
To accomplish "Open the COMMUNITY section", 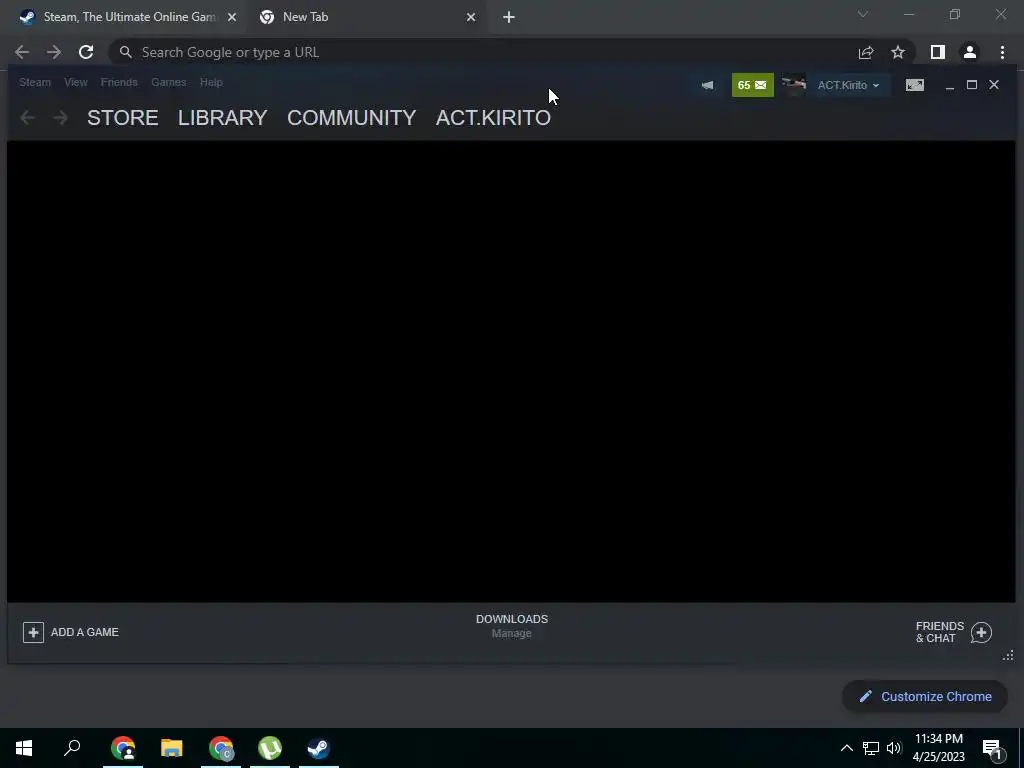I will (x=351, y=118).
